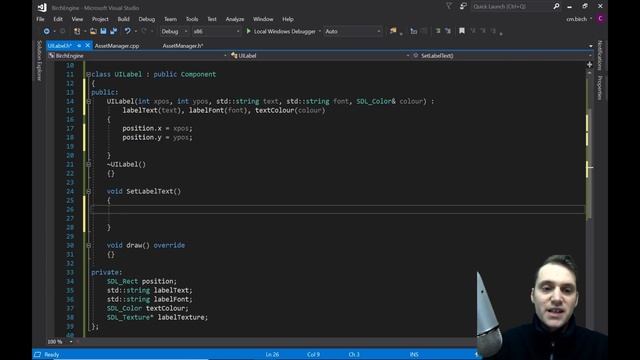
Task: Open the Solution Explorer side tab
Action: (x=39, y=61)
